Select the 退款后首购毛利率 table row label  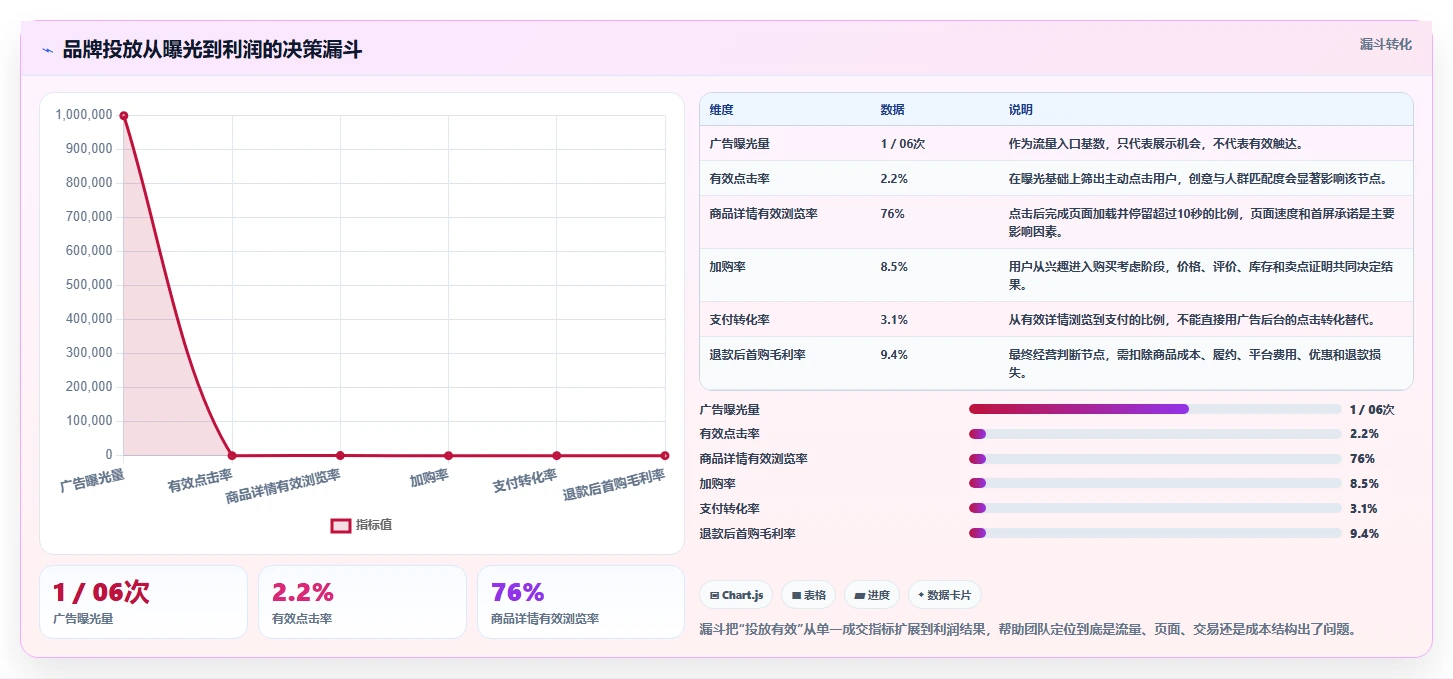pos(757,355)
